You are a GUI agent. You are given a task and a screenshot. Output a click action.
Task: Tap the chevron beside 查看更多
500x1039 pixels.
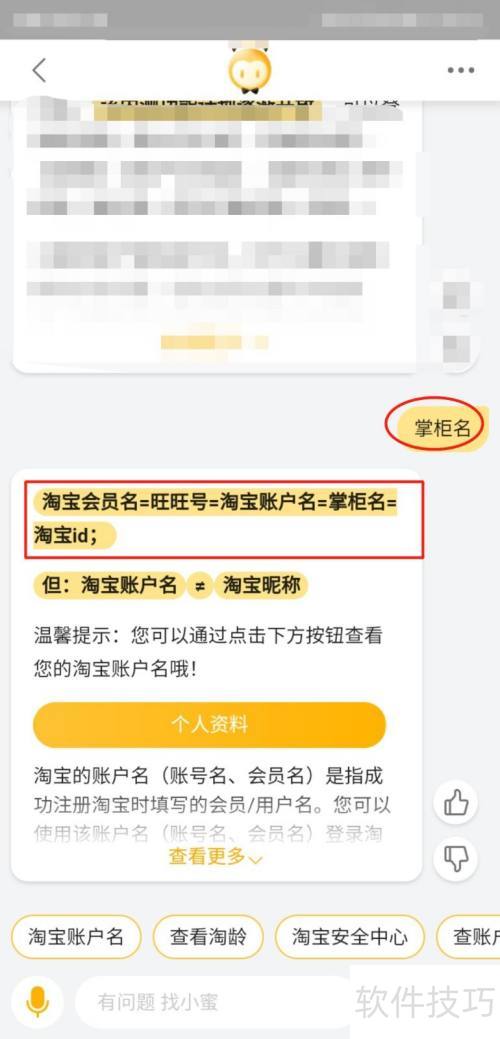click(256, 859)
